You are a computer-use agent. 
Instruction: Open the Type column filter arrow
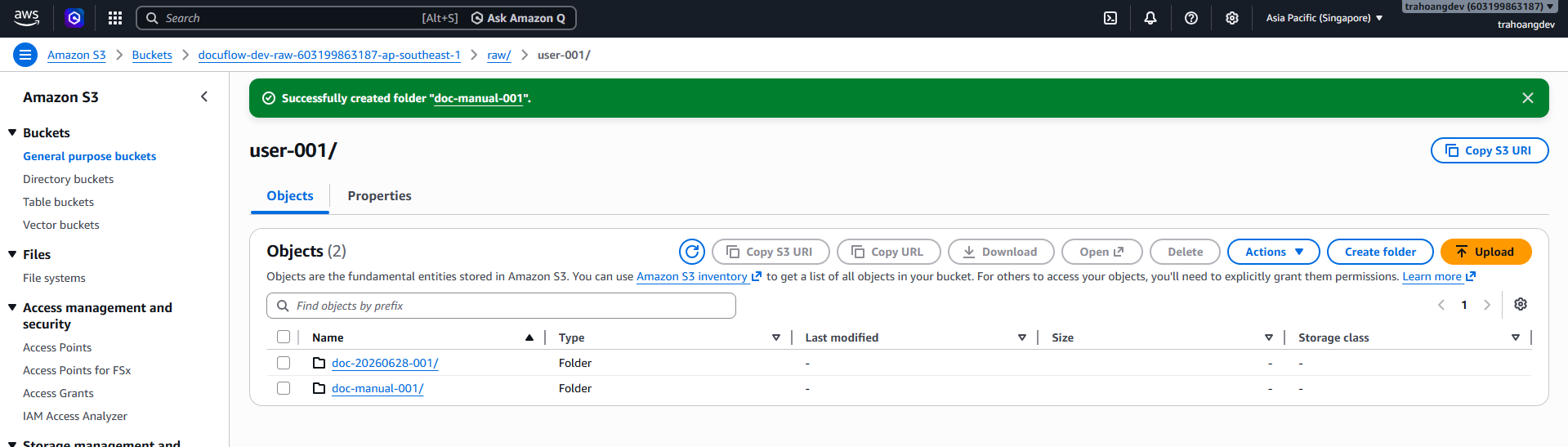coord(776,337)
